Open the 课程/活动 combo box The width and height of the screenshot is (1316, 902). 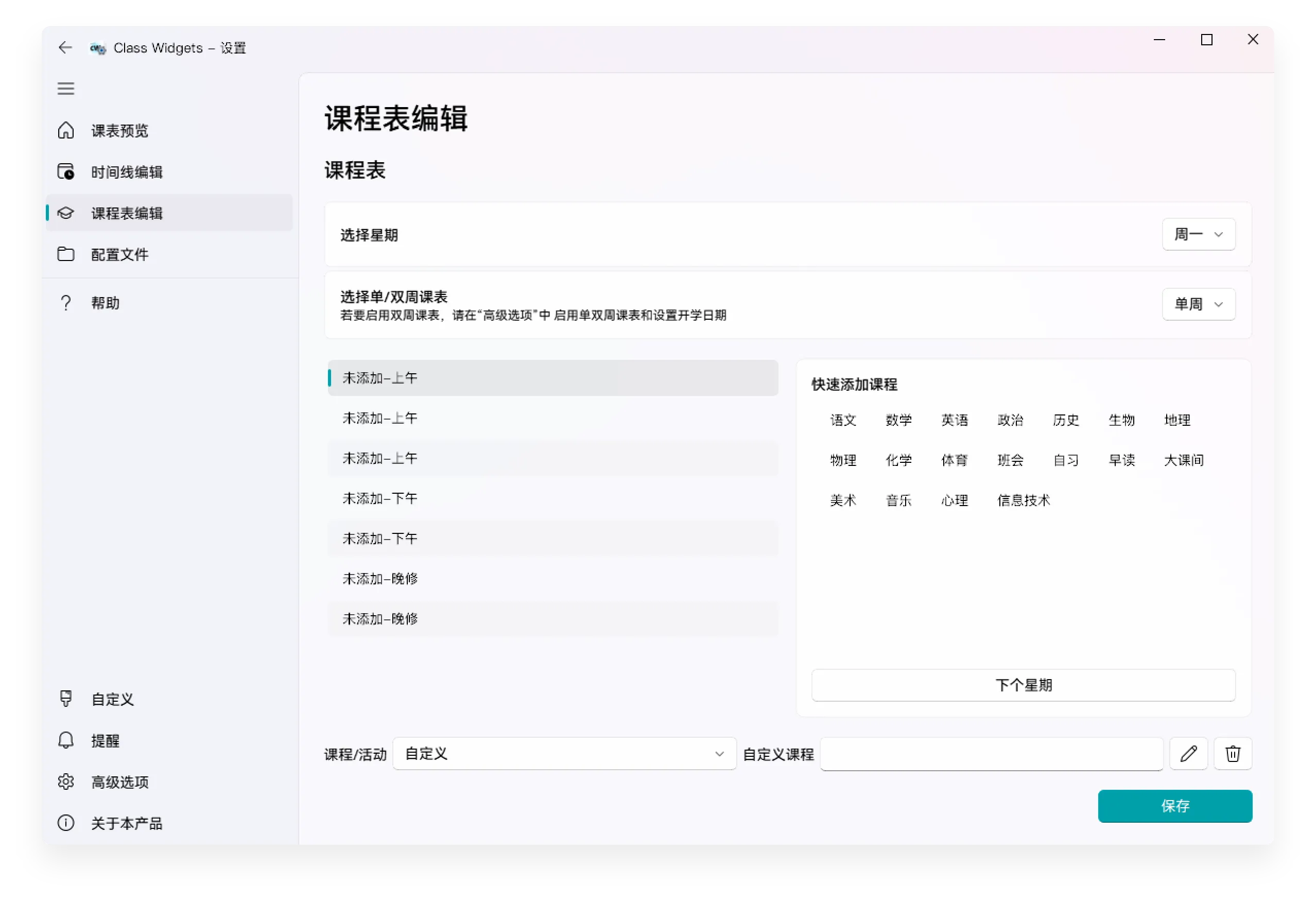click(564, 754)
